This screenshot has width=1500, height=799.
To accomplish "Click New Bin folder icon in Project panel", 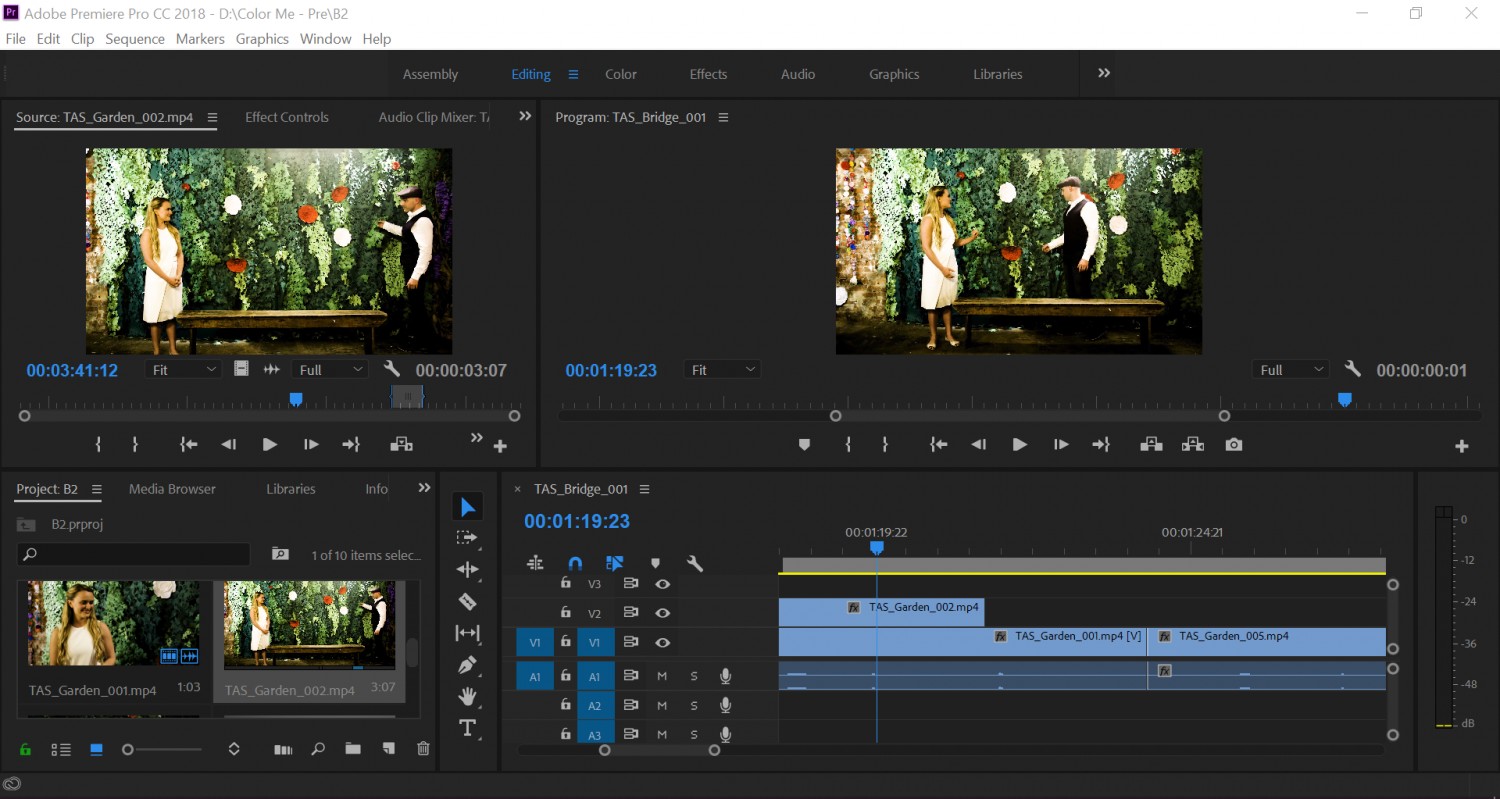I will coord(353,749).
